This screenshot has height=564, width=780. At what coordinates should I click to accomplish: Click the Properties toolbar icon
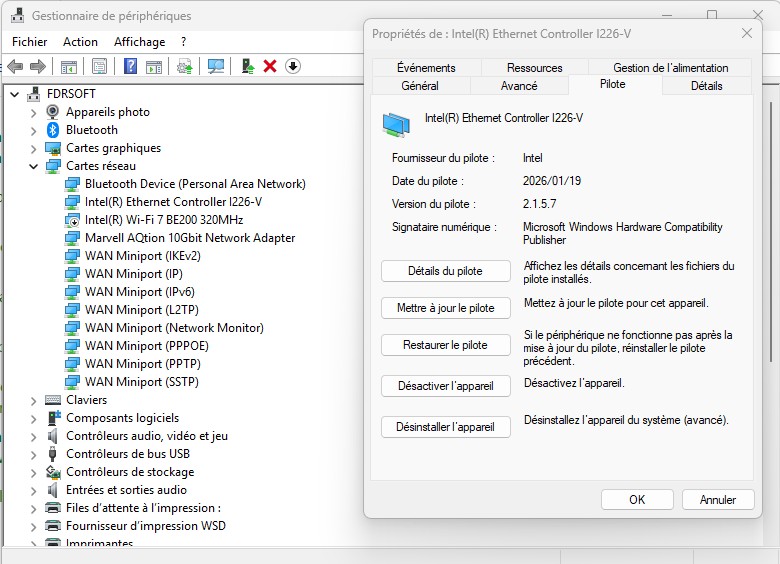click(99, 66)
